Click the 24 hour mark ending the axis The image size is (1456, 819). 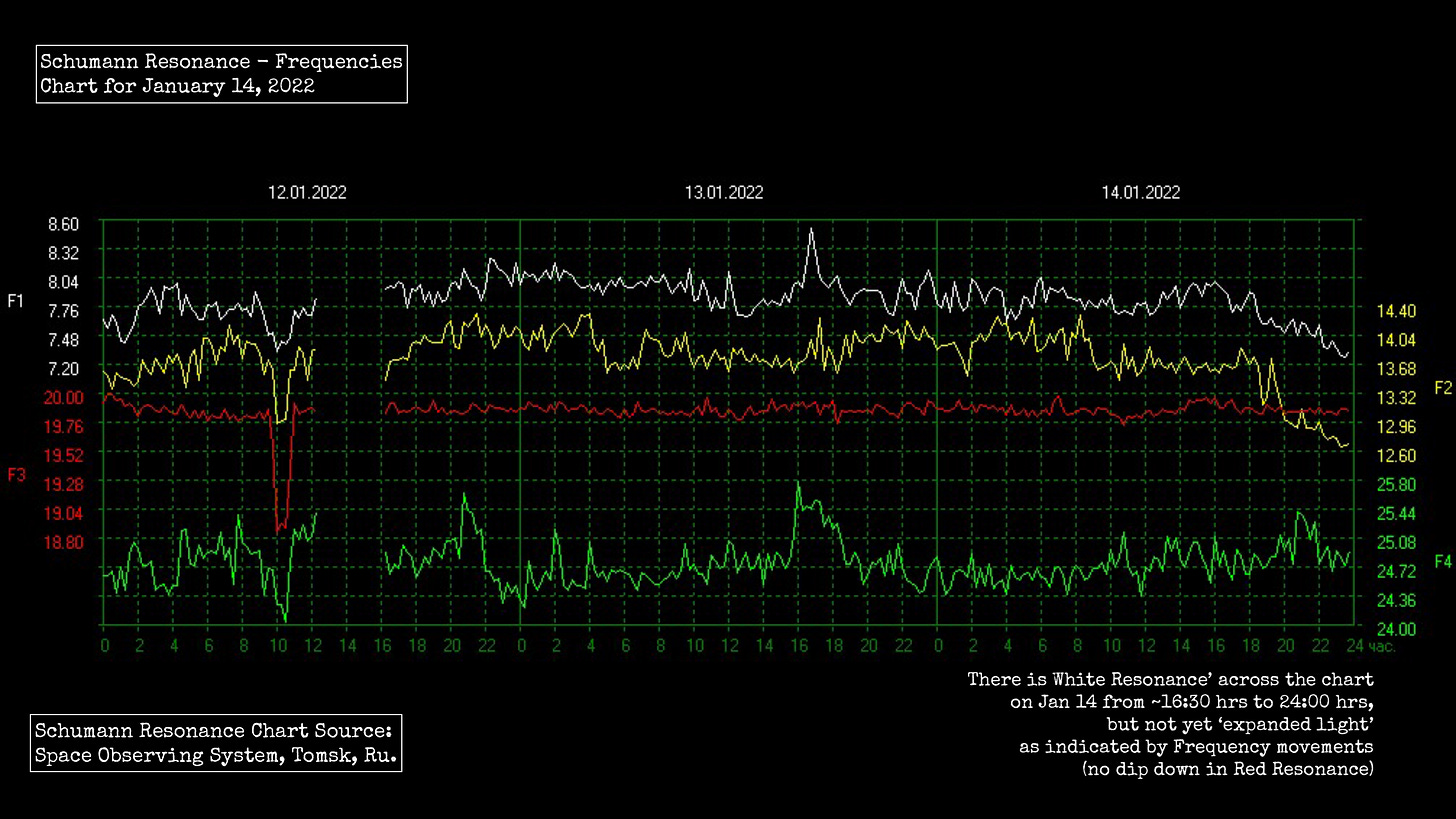pos(1355,646)
